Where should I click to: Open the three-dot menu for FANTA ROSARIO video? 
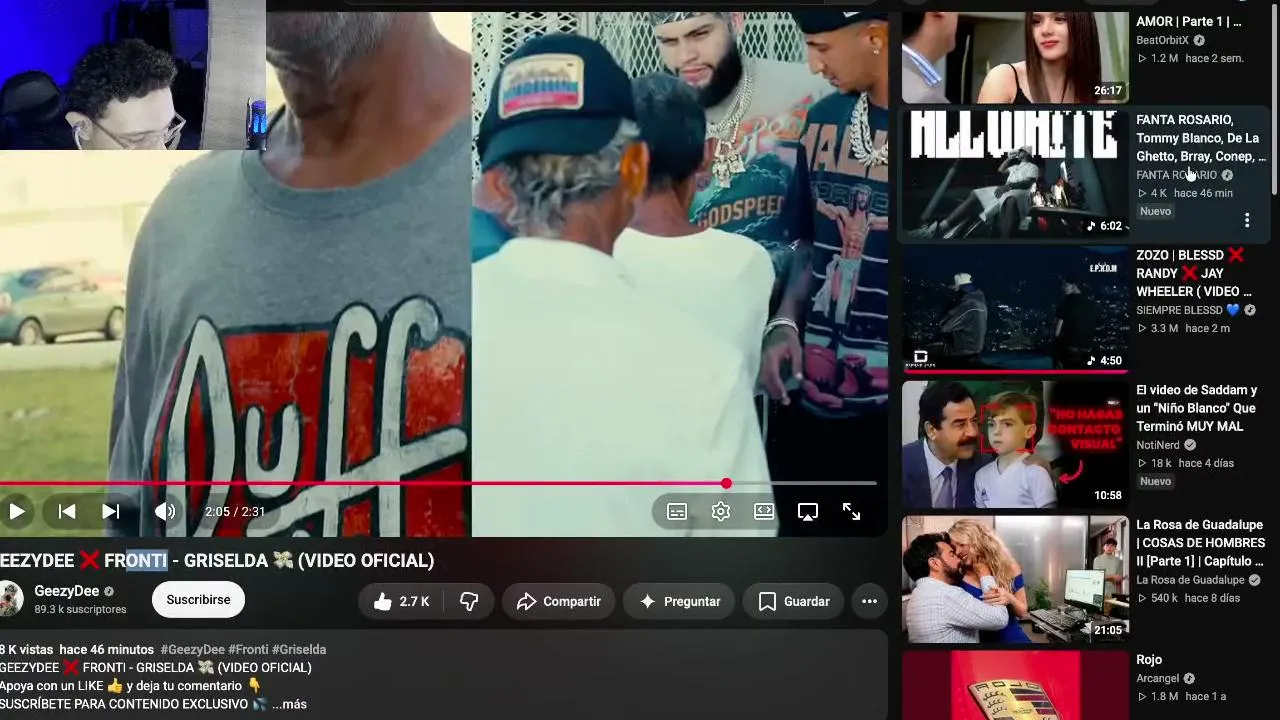pyautogui.click(x=1247, y=220)
